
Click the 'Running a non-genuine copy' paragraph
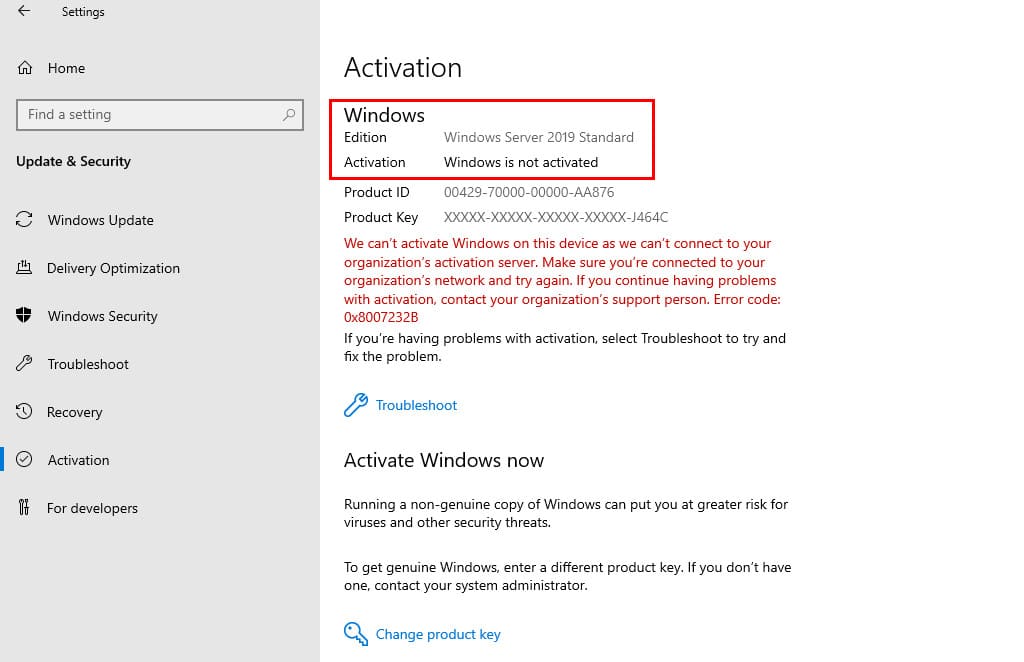pyautogui.click(x=566, y=513)
